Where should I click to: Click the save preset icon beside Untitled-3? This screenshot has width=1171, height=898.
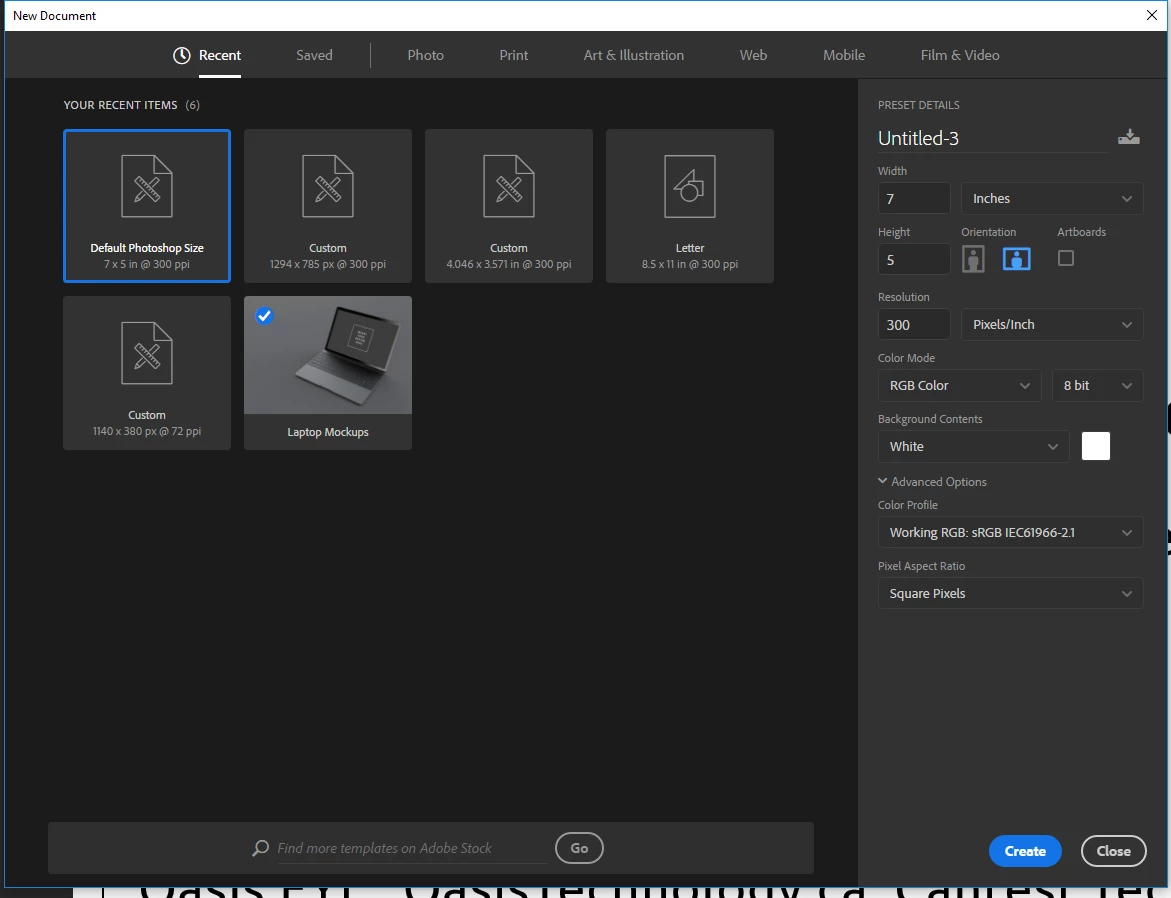[1128, 137]
